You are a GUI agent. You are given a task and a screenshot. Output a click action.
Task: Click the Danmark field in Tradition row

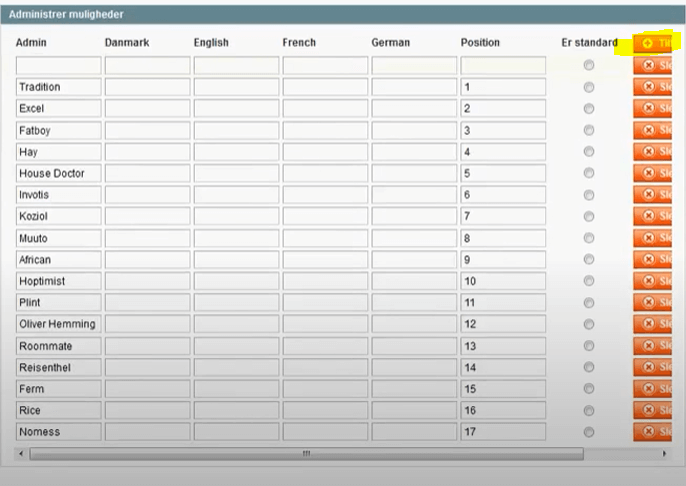pyautogui.click(x=147, y=87)
